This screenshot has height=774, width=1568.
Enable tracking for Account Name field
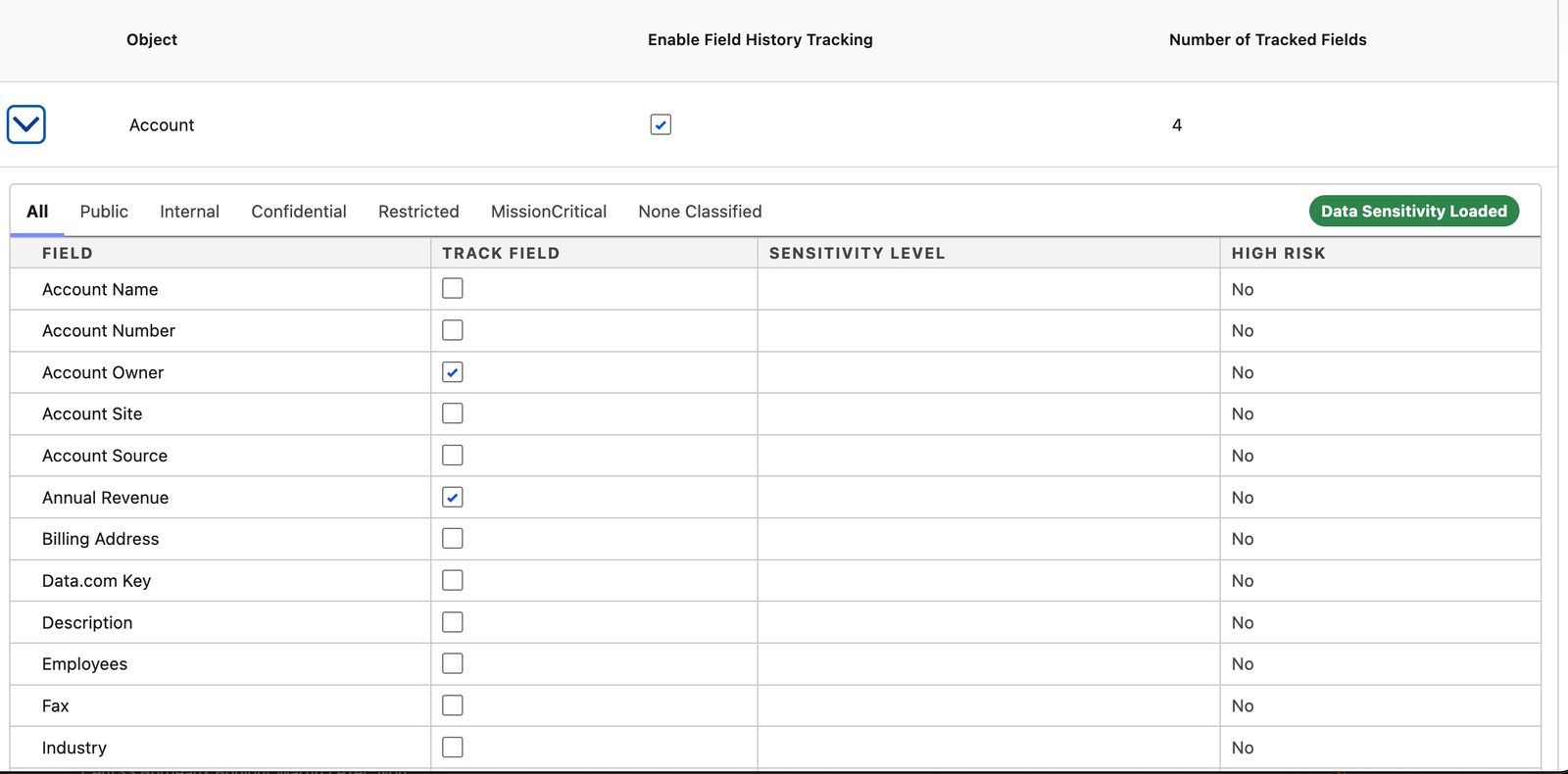click(x=453, y=289)
